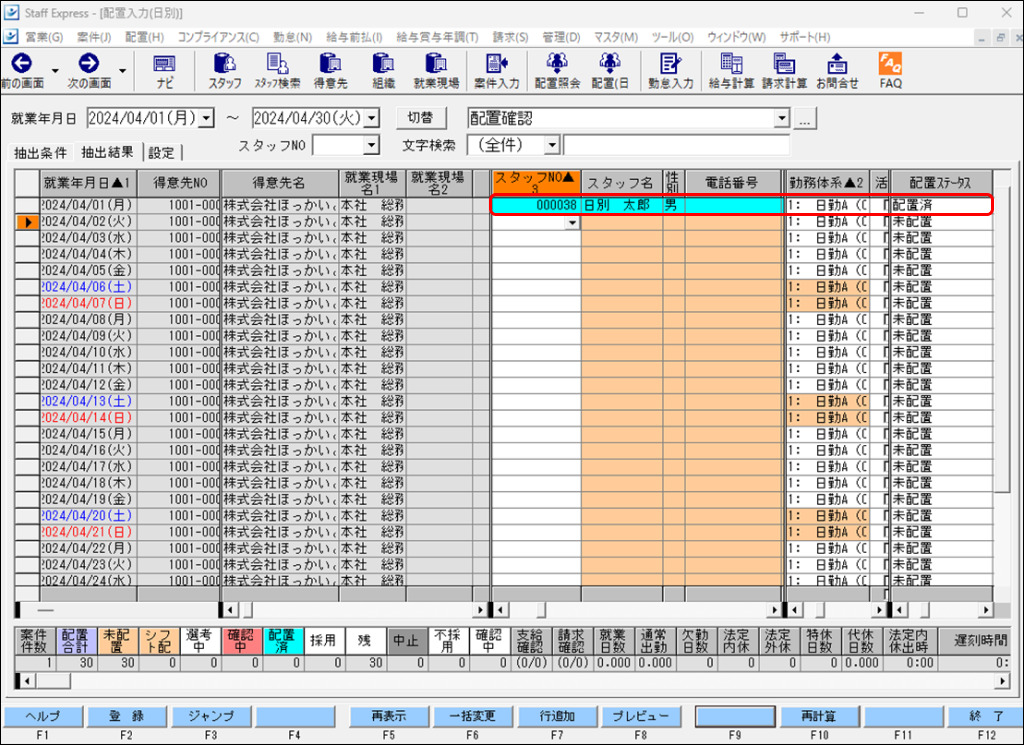Open the 勤怠入力 toolbar icon
The height and width of the screenshot is (745, 1024).
[x=671, y=71]
